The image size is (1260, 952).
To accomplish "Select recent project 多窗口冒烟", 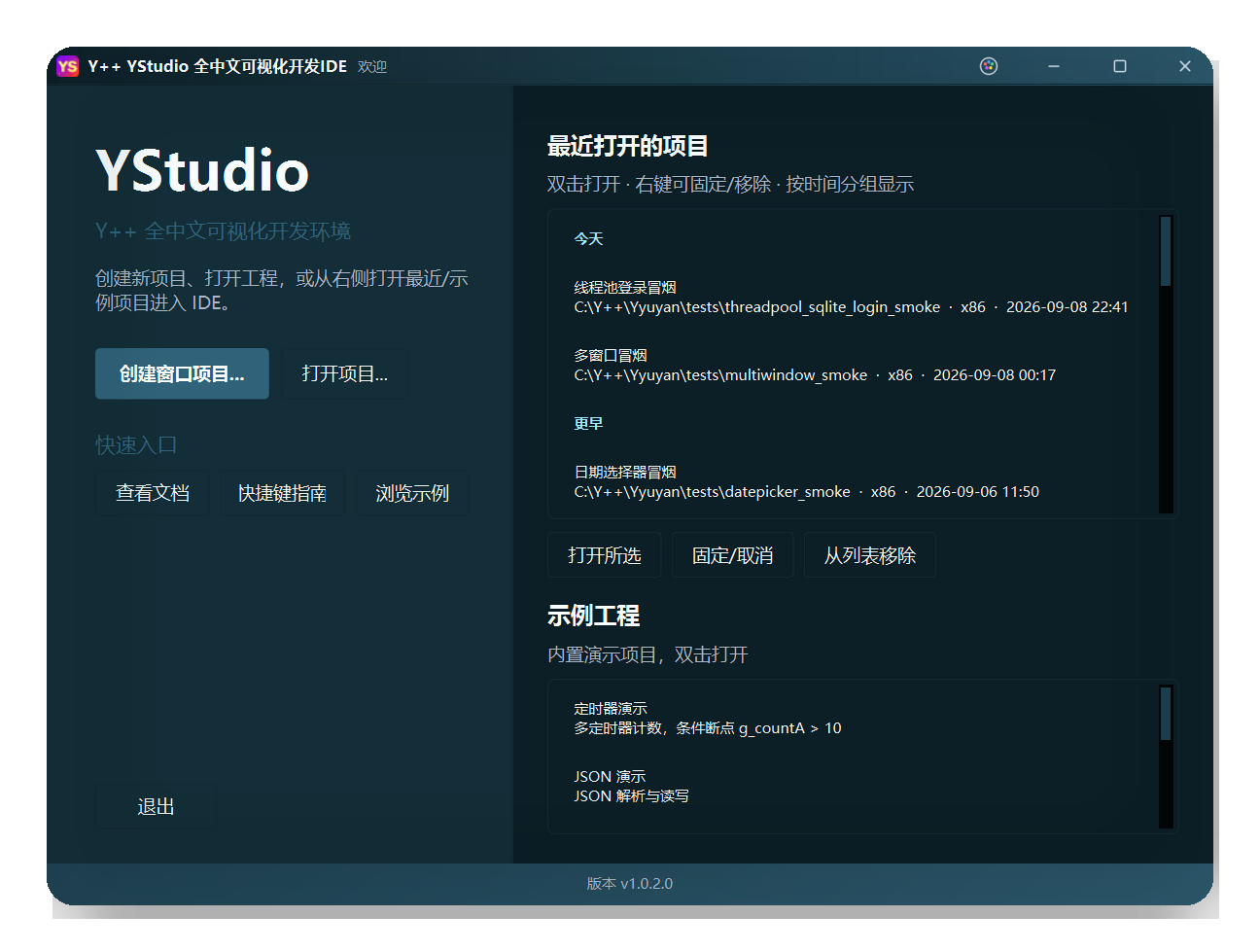I will coord(611,356).
